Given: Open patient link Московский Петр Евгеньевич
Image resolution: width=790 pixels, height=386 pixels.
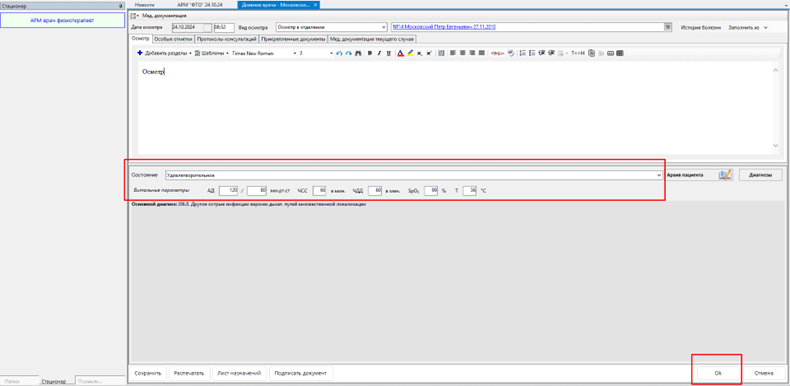Looking at the screenshot, I should (443, 27).
